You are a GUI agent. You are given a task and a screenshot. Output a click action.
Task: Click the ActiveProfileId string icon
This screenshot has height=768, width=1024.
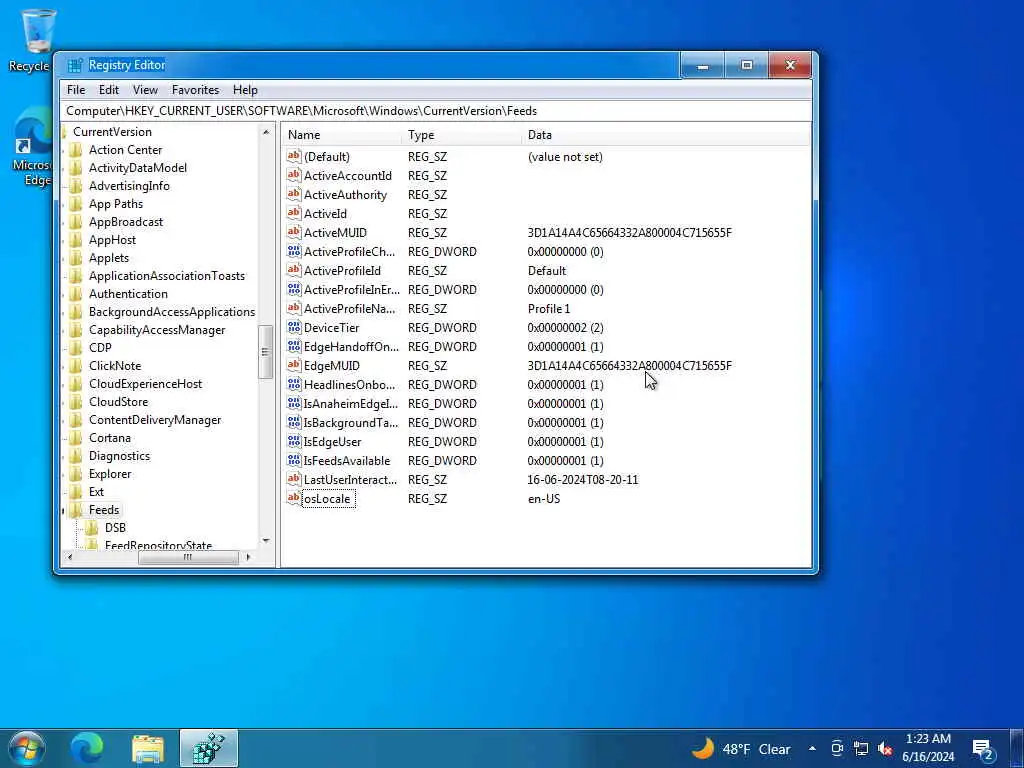294,270
